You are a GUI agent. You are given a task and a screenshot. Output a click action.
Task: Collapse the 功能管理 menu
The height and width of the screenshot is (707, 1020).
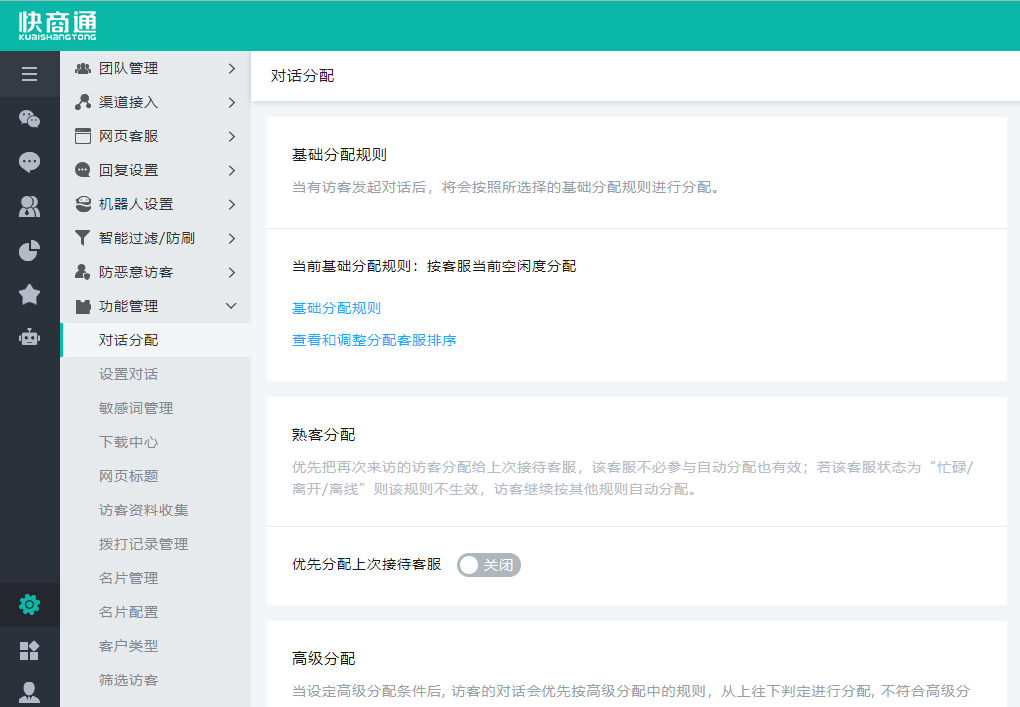point(155,306)
